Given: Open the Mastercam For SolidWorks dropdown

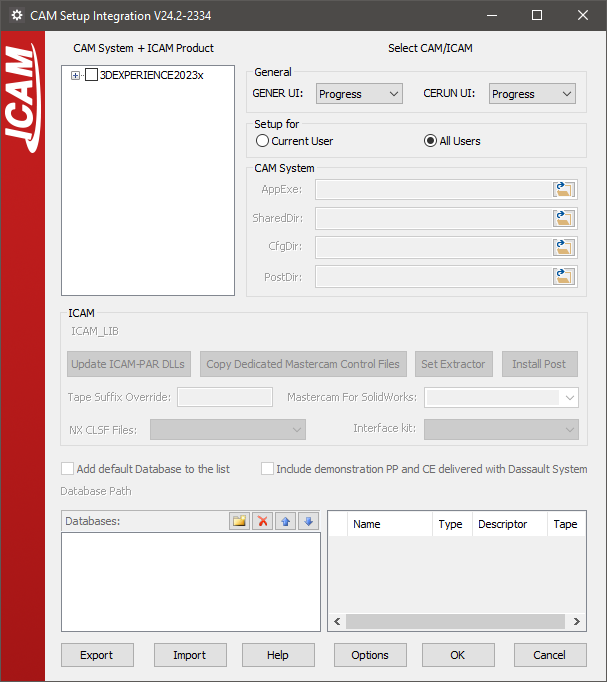Looking at the screenshot, I should [x=501, y=398].
